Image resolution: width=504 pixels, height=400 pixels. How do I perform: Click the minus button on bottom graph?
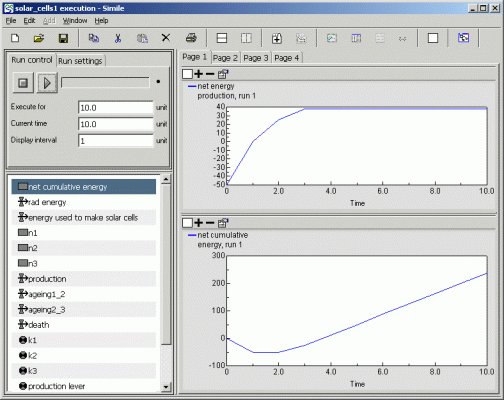click(210, 223)
